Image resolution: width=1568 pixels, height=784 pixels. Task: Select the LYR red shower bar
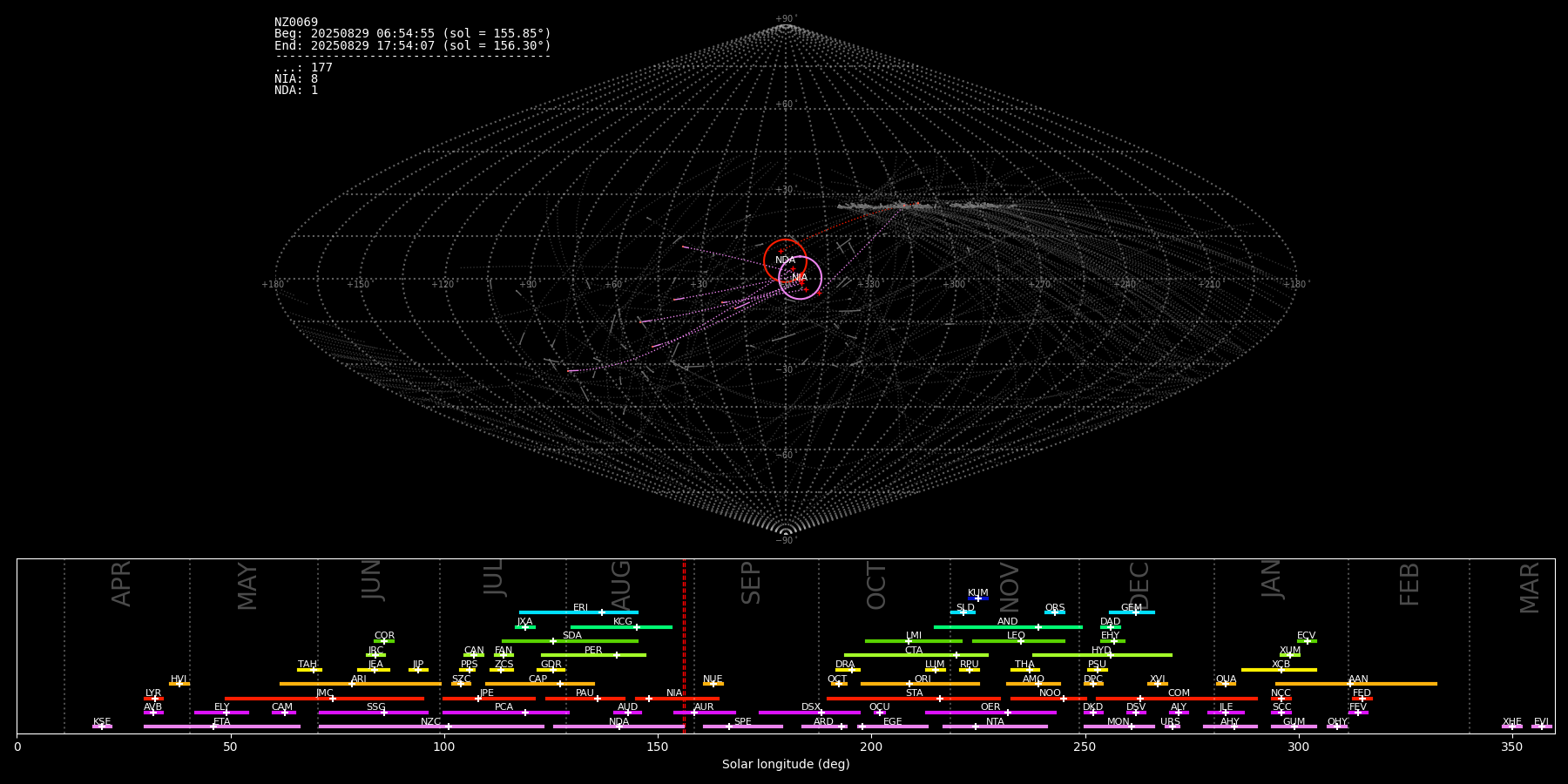pyautogui.click(x=153, y=699)
